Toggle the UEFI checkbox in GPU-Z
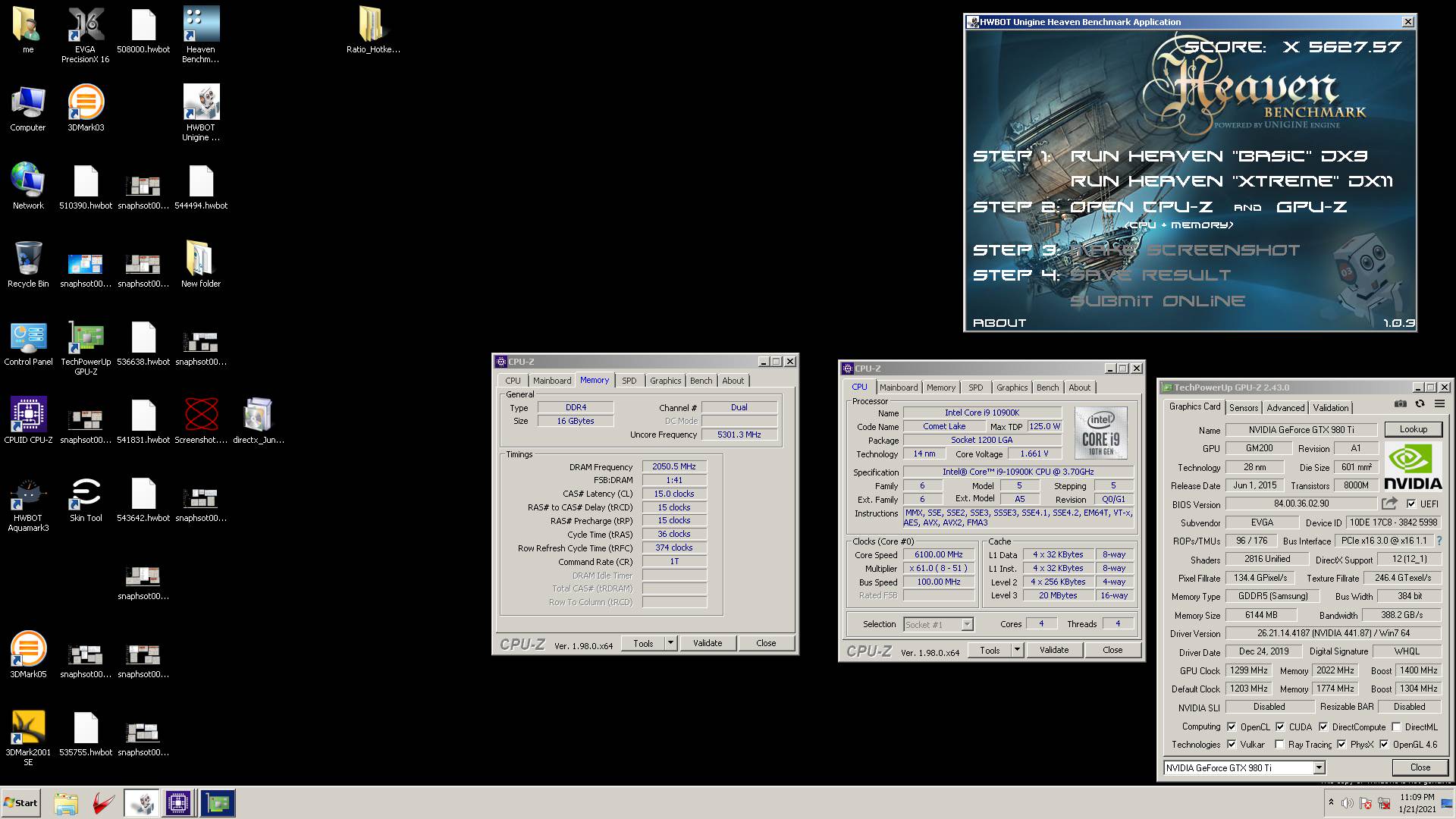 [1410, 504]
